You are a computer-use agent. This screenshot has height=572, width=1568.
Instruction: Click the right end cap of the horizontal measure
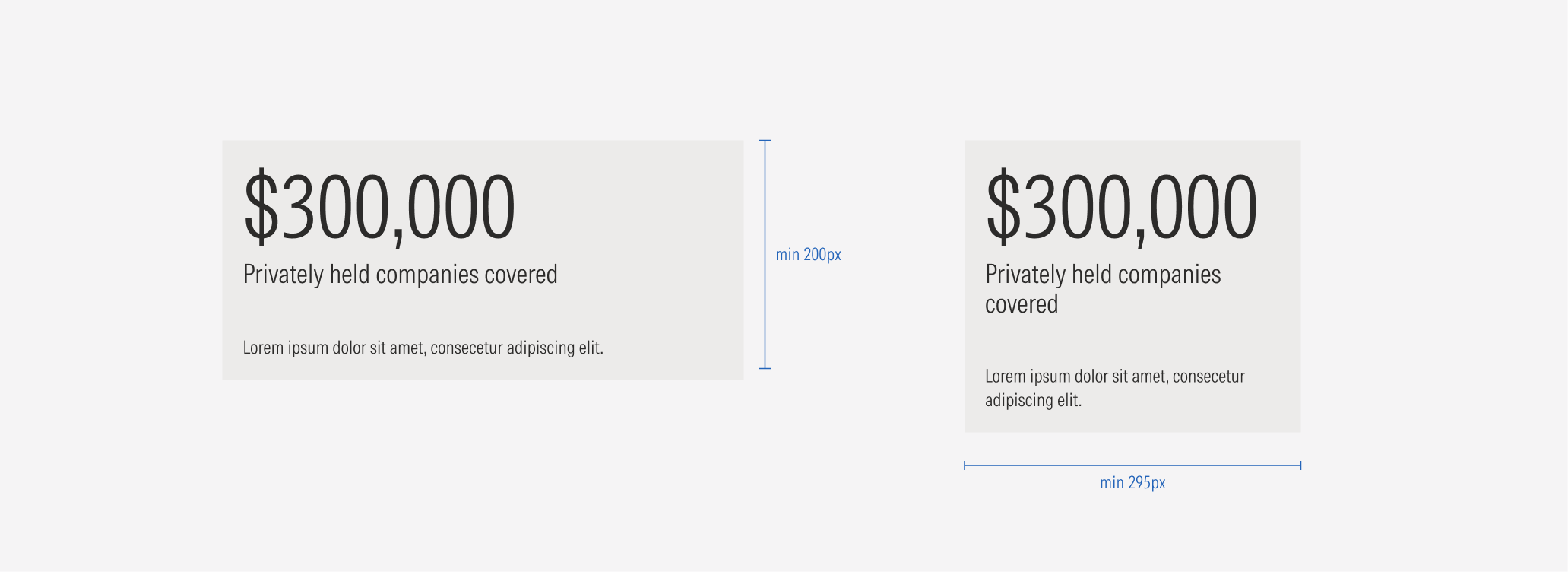point(1300,466)
